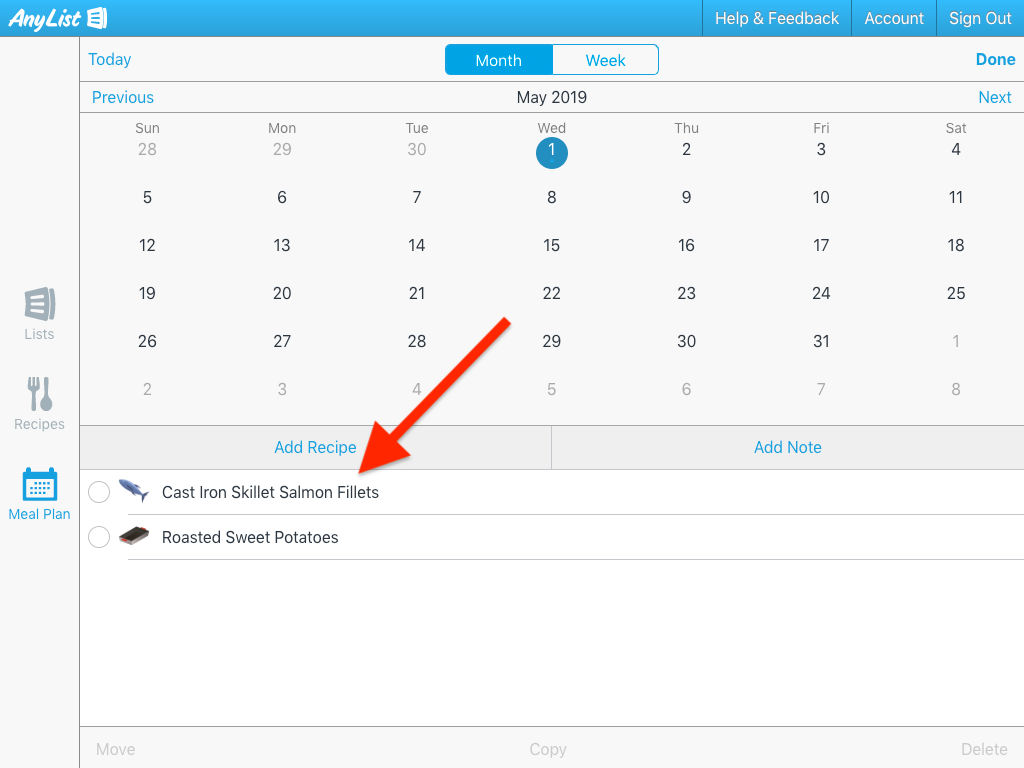Click Sign Out
Image resolution: width=1024 pixels, height=768 pixels.
pyautogui.click(x=980, y=18)
